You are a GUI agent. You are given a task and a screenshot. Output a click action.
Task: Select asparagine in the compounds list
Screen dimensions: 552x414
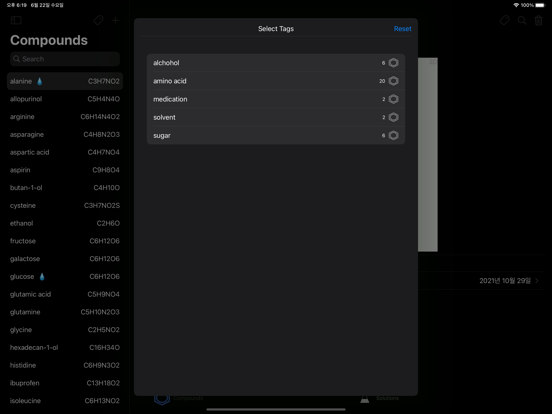[x=65, y=134]
